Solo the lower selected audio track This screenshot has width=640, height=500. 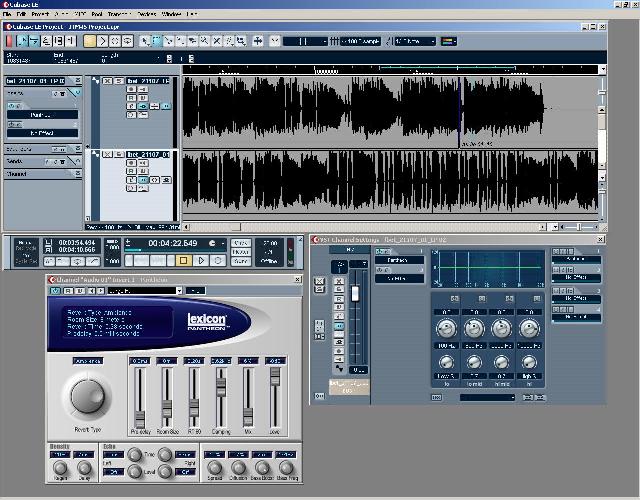click(119, 154)
